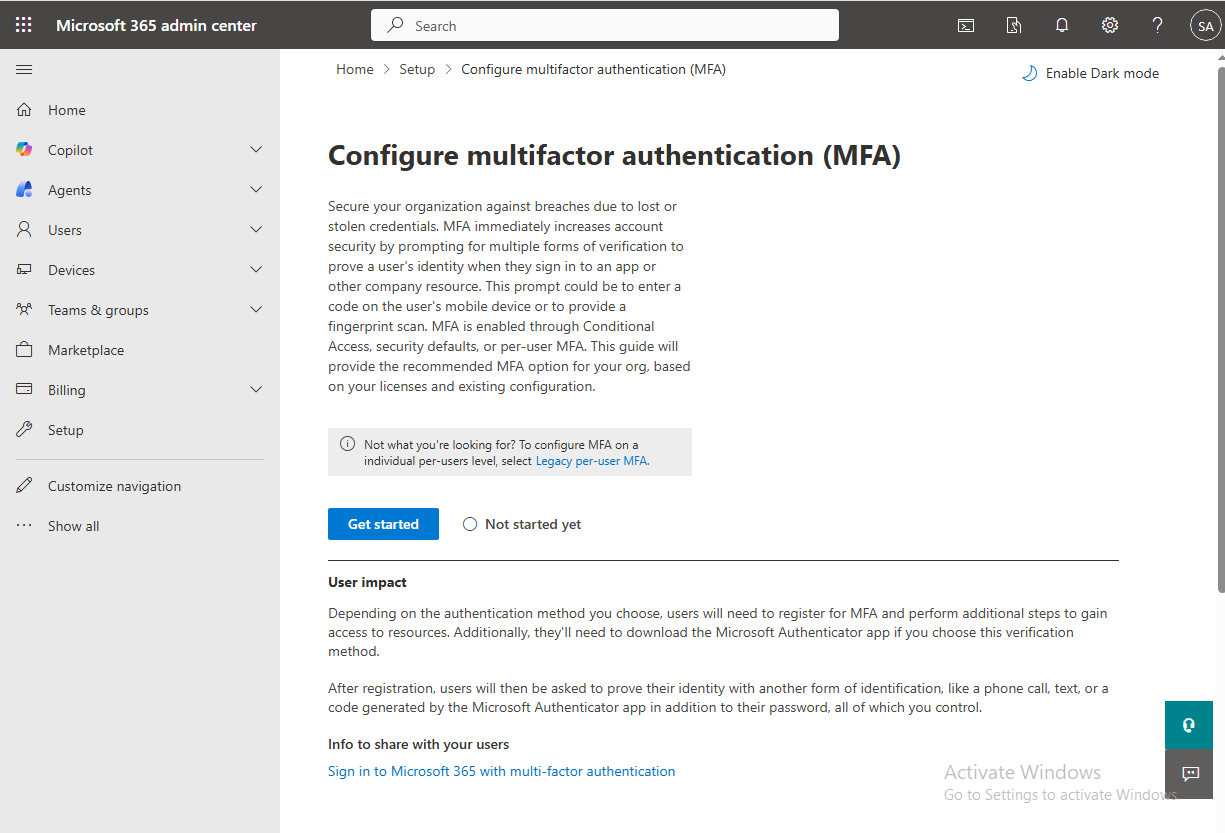Click the search magnifier icon
The image size is (1225, 833).
(x=396, y=26)
